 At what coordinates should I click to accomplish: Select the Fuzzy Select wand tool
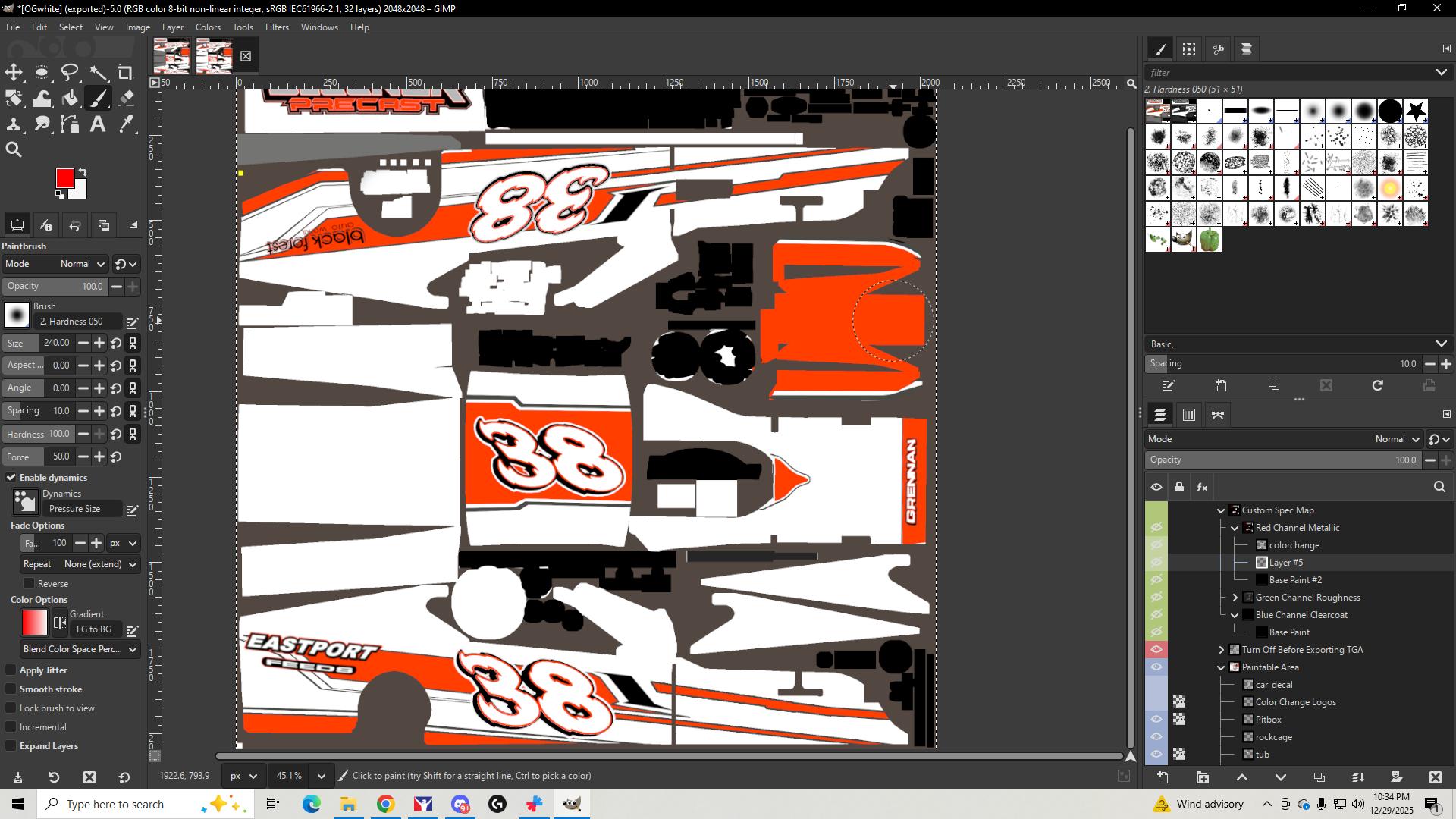pyautogui.click(x=99, y=73)
